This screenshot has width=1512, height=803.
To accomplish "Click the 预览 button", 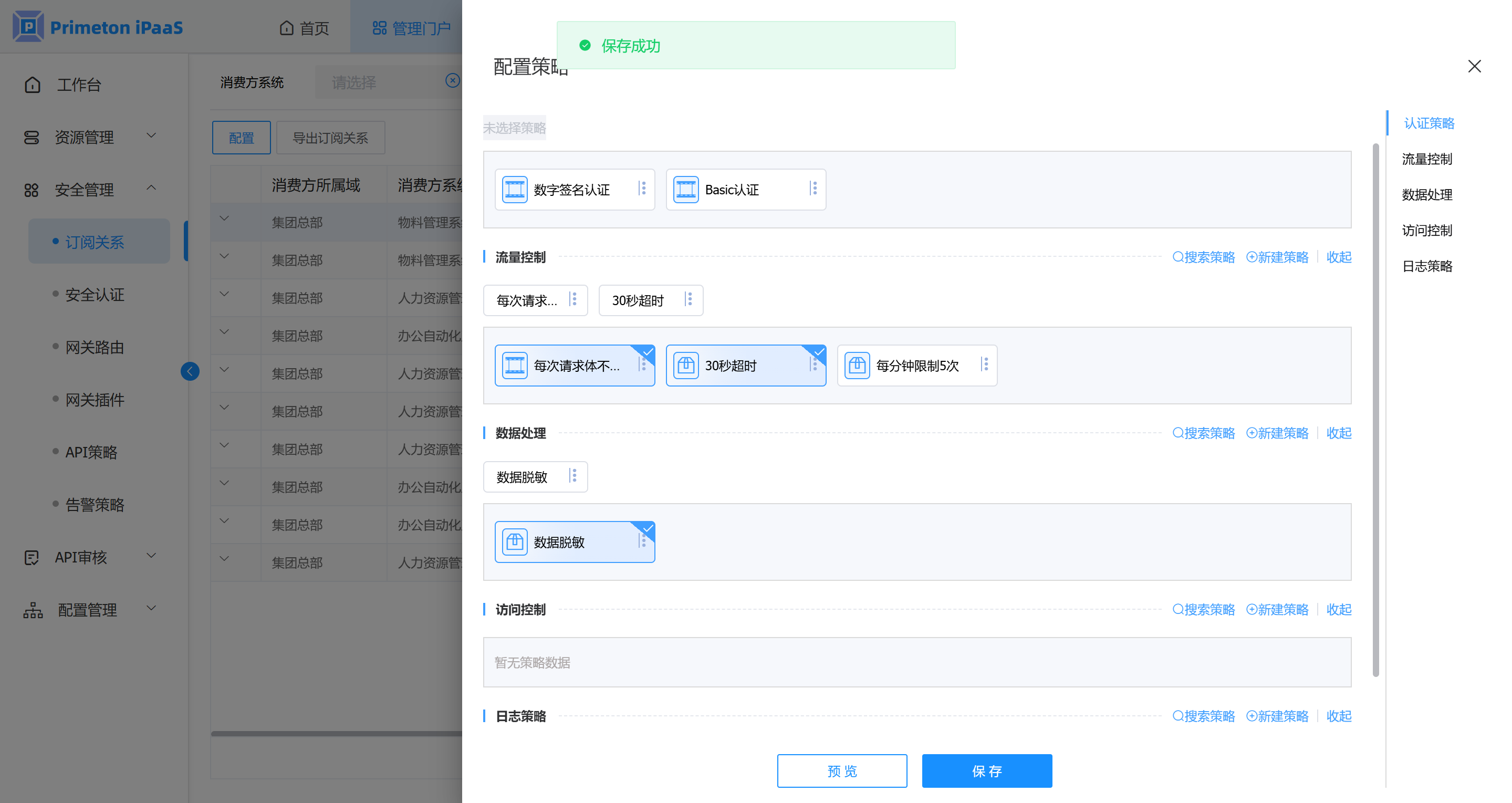I will coord(841,771).
